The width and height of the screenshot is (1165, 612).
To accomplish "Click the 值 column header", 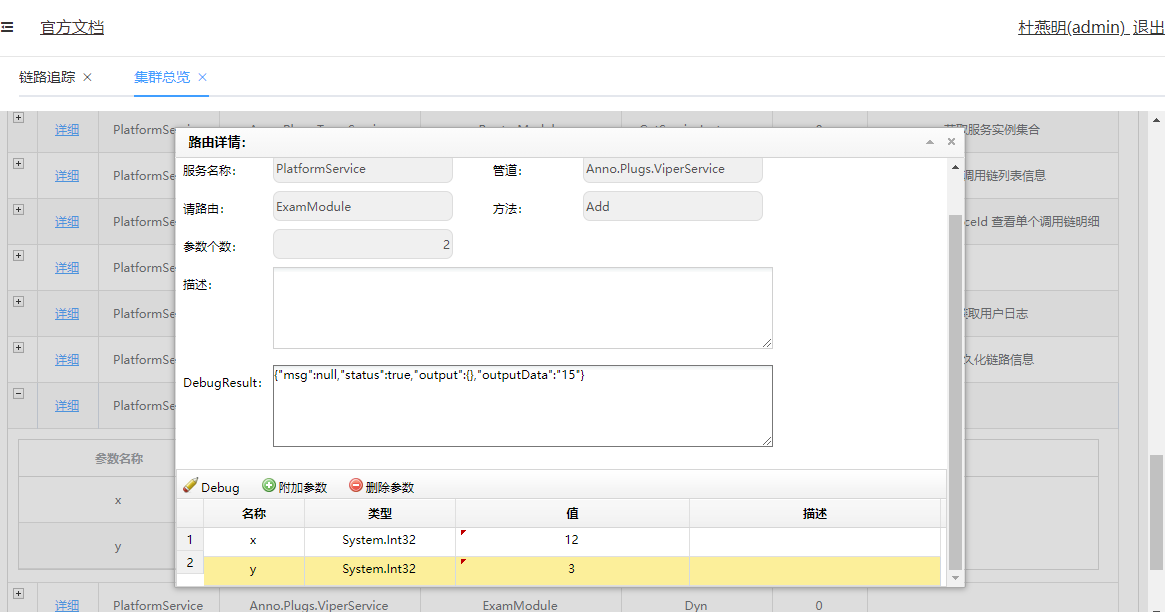I will tap(572, 513).
